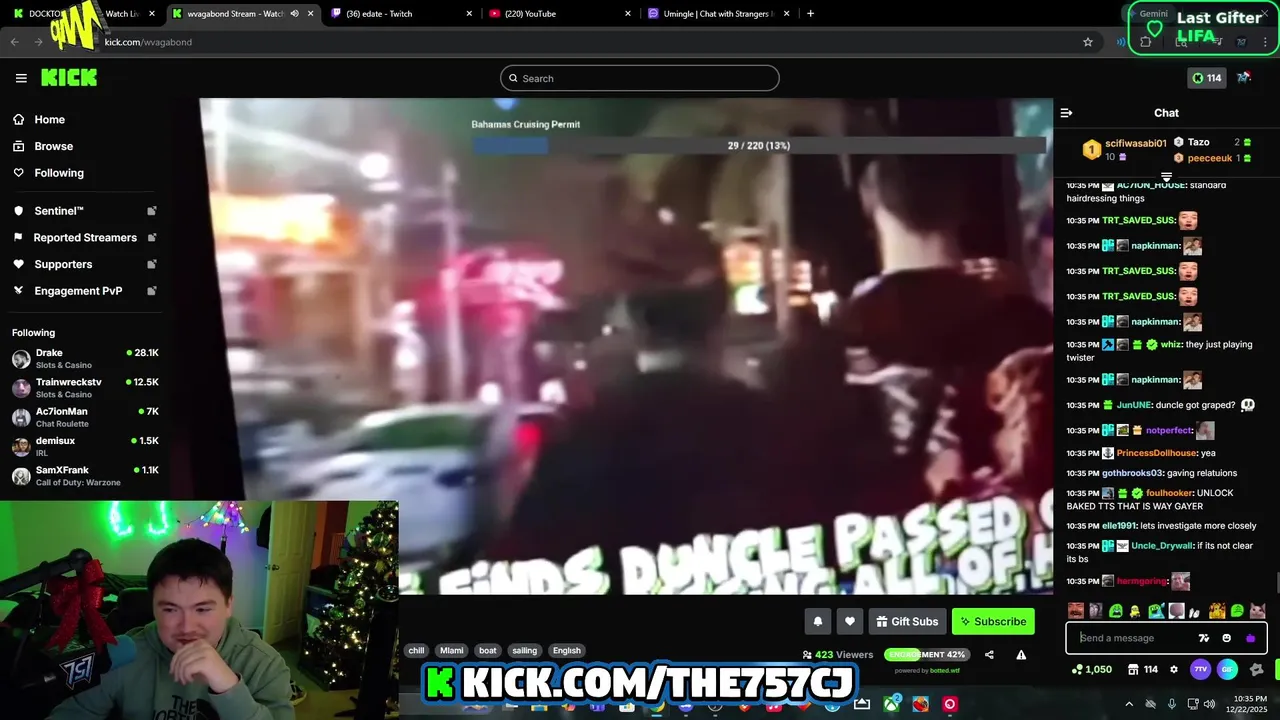Click Tazo in the top gifters
The height and width of the screenshot is (720, 1280).
pyautogui.click(x=1198, y=142)
